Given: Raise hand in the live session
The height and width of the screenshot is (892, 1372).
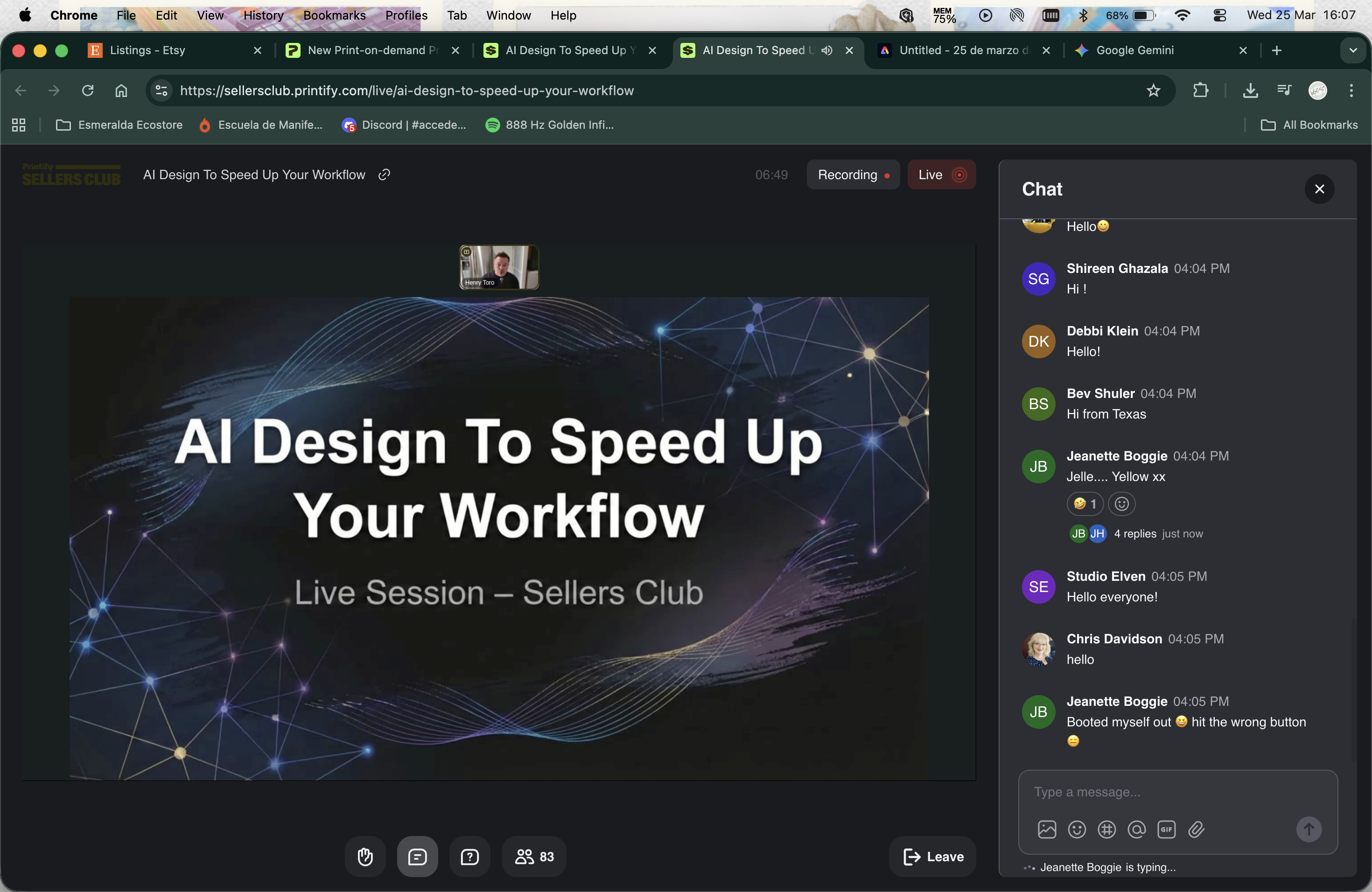Looking at the screenshot, I should click(365, 856).
